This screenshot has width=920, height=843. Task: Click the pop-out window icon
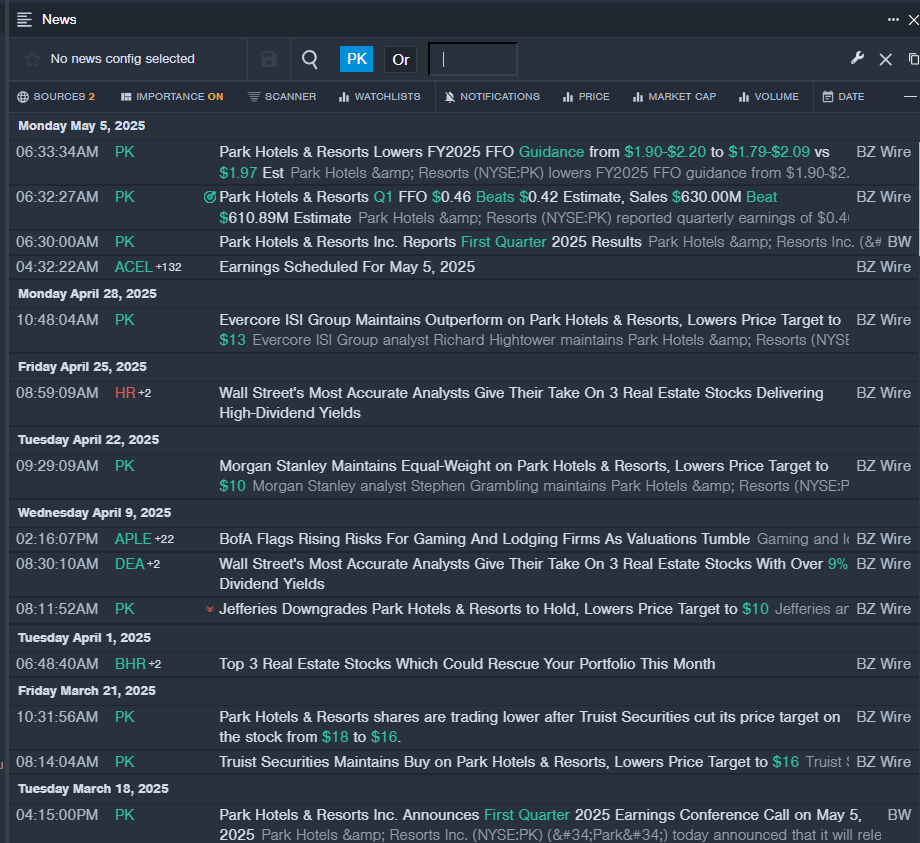(914, 59)
